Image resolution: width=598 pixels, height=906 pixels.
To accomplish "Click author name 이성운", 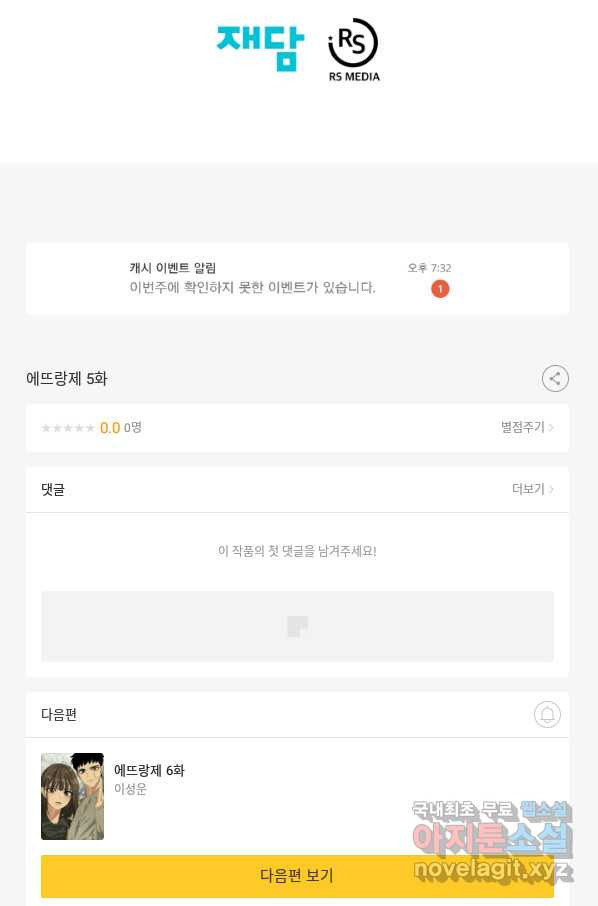I will [131, 789].
